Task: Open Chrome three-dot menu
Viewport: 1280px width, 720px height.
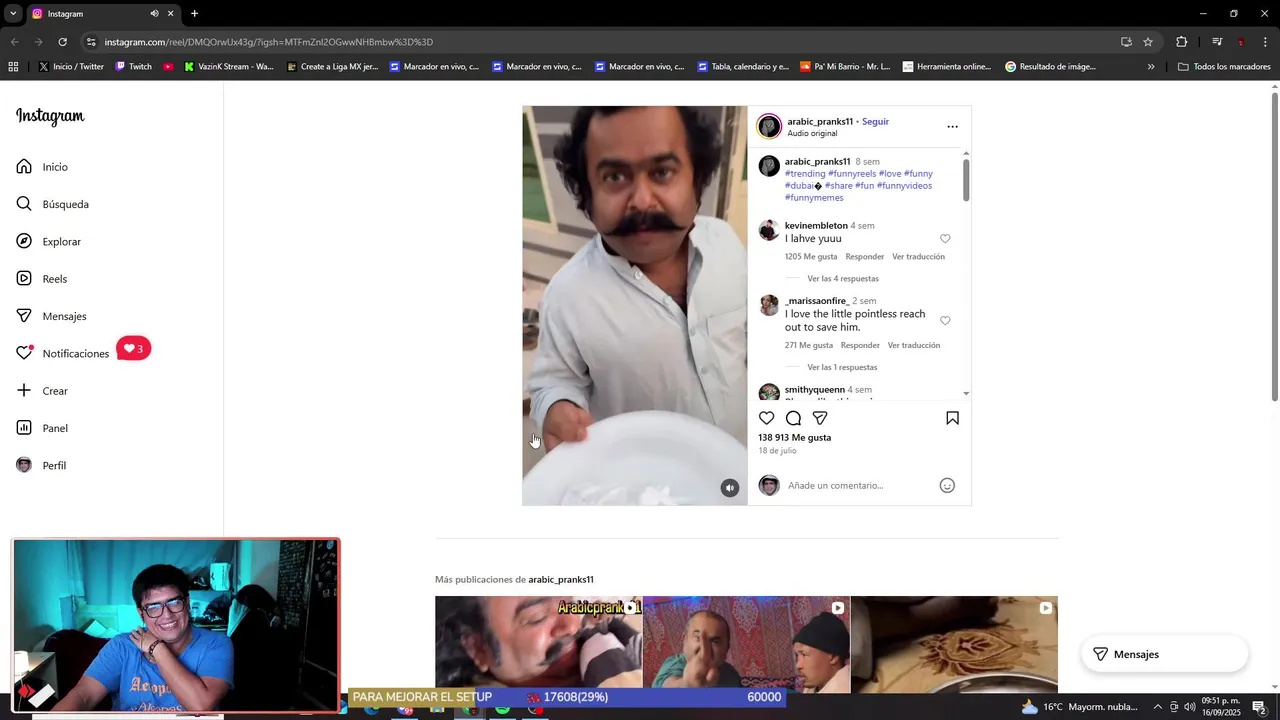Action: (1266, 42)
